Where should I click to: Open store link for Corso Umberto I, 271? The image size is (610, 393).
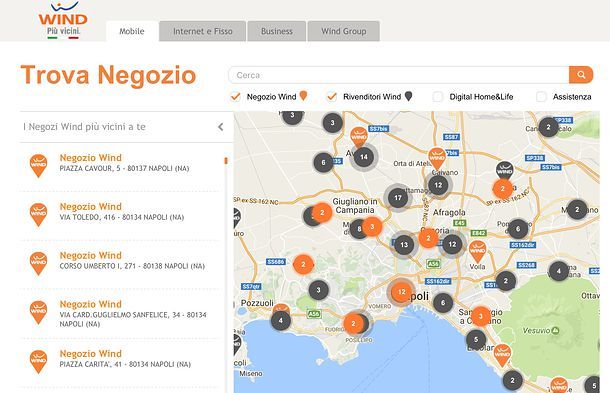coord(91,256)
